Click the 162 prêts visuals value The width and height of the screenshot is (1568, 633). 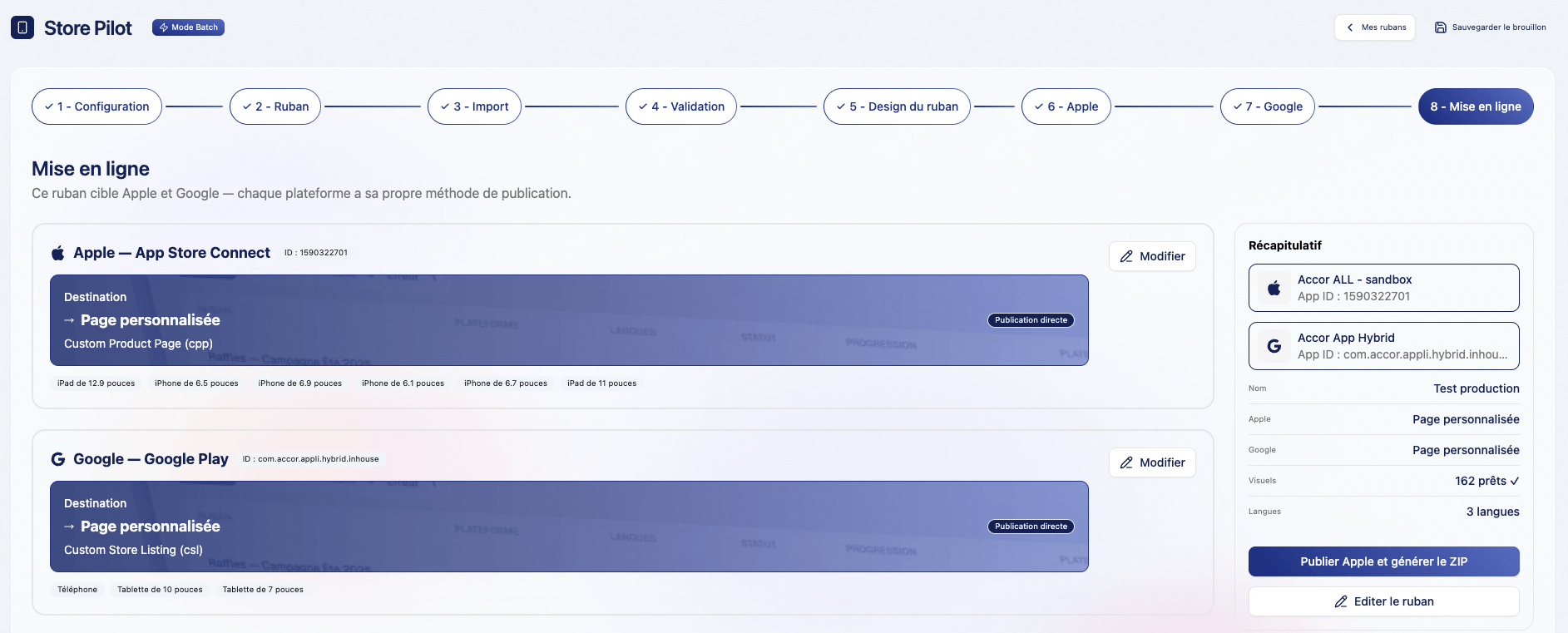click(1487, 481)
